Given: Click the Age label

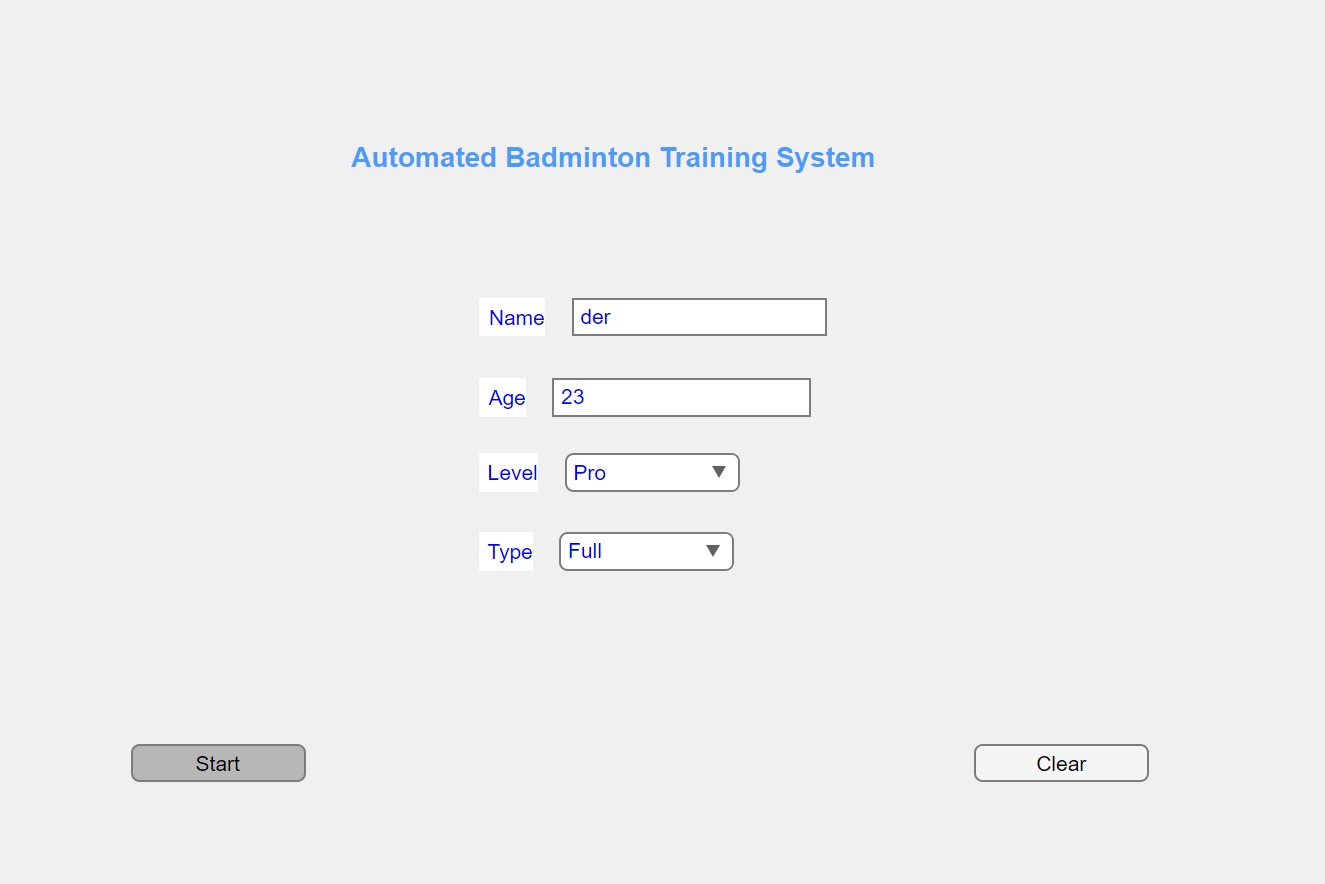Looking at the screenshot, I should coord(506,398).
